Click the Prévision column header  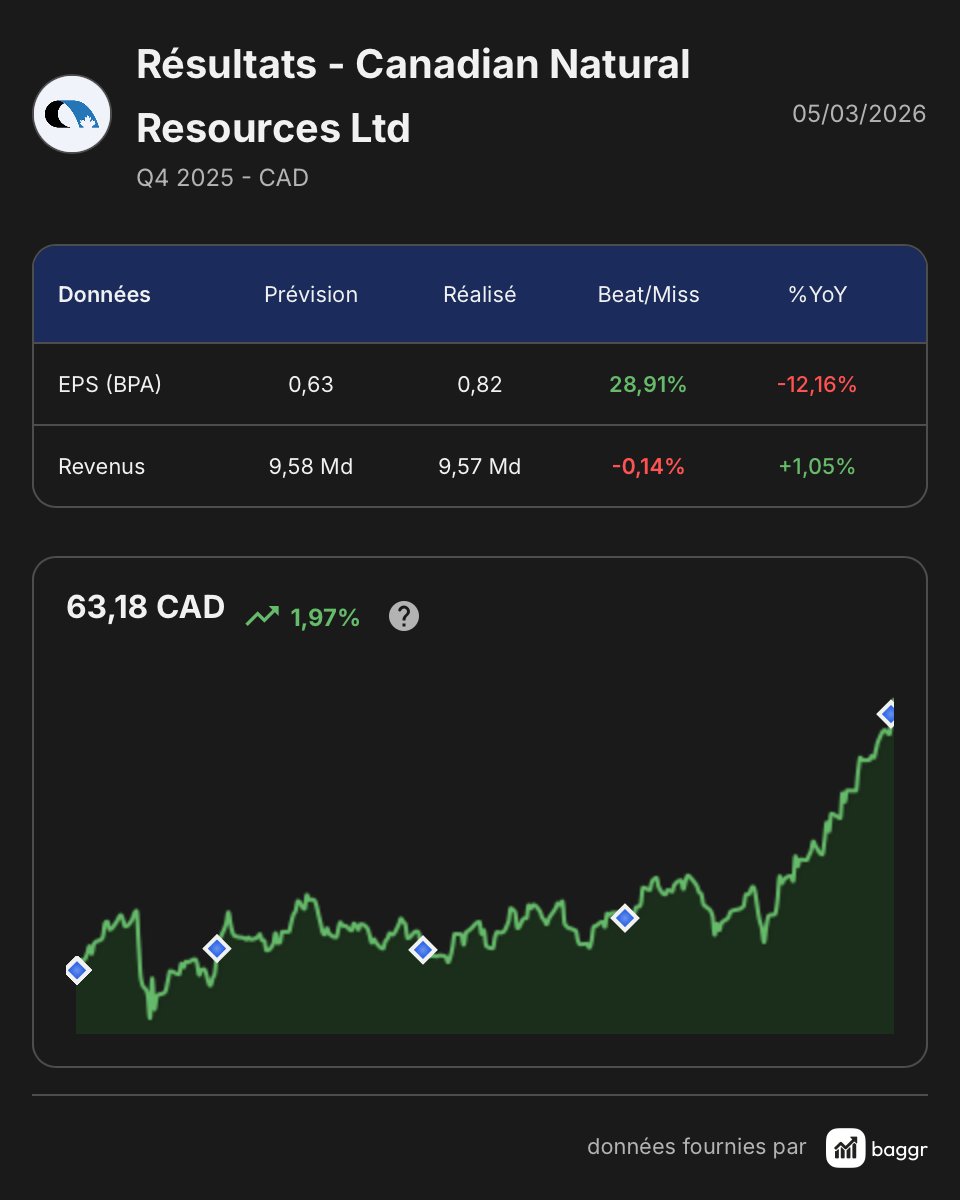tap(311, 295)
